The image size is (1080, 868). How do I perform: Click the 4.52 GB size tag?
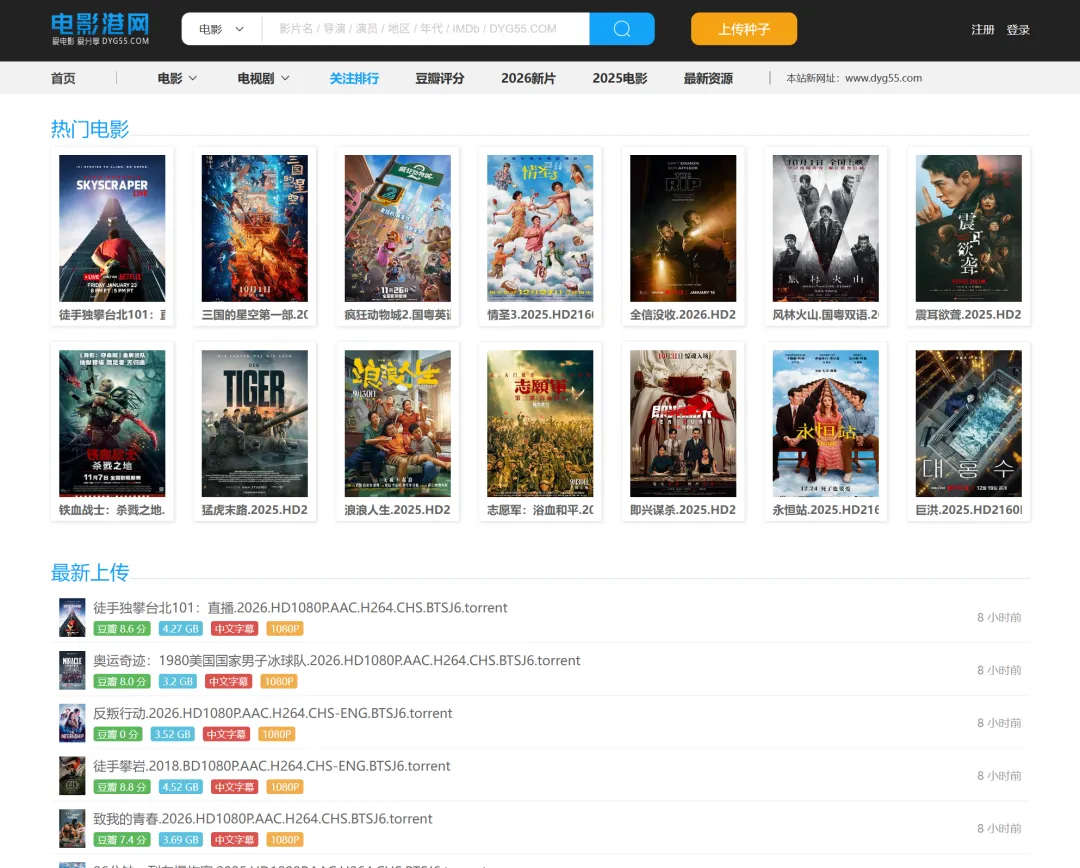(x=180, y=787)
